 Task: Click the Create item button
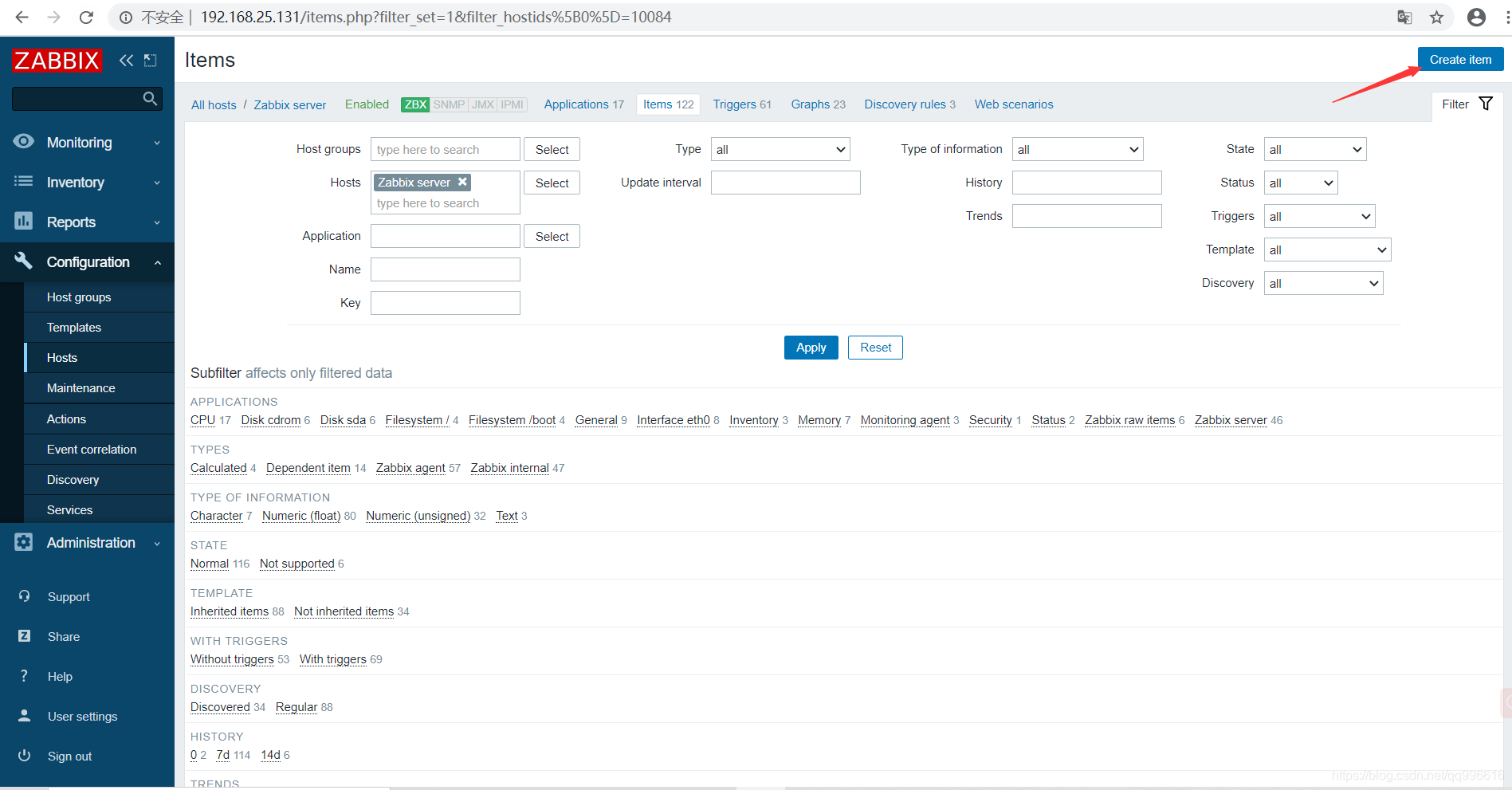click(x=1460, y=59)
